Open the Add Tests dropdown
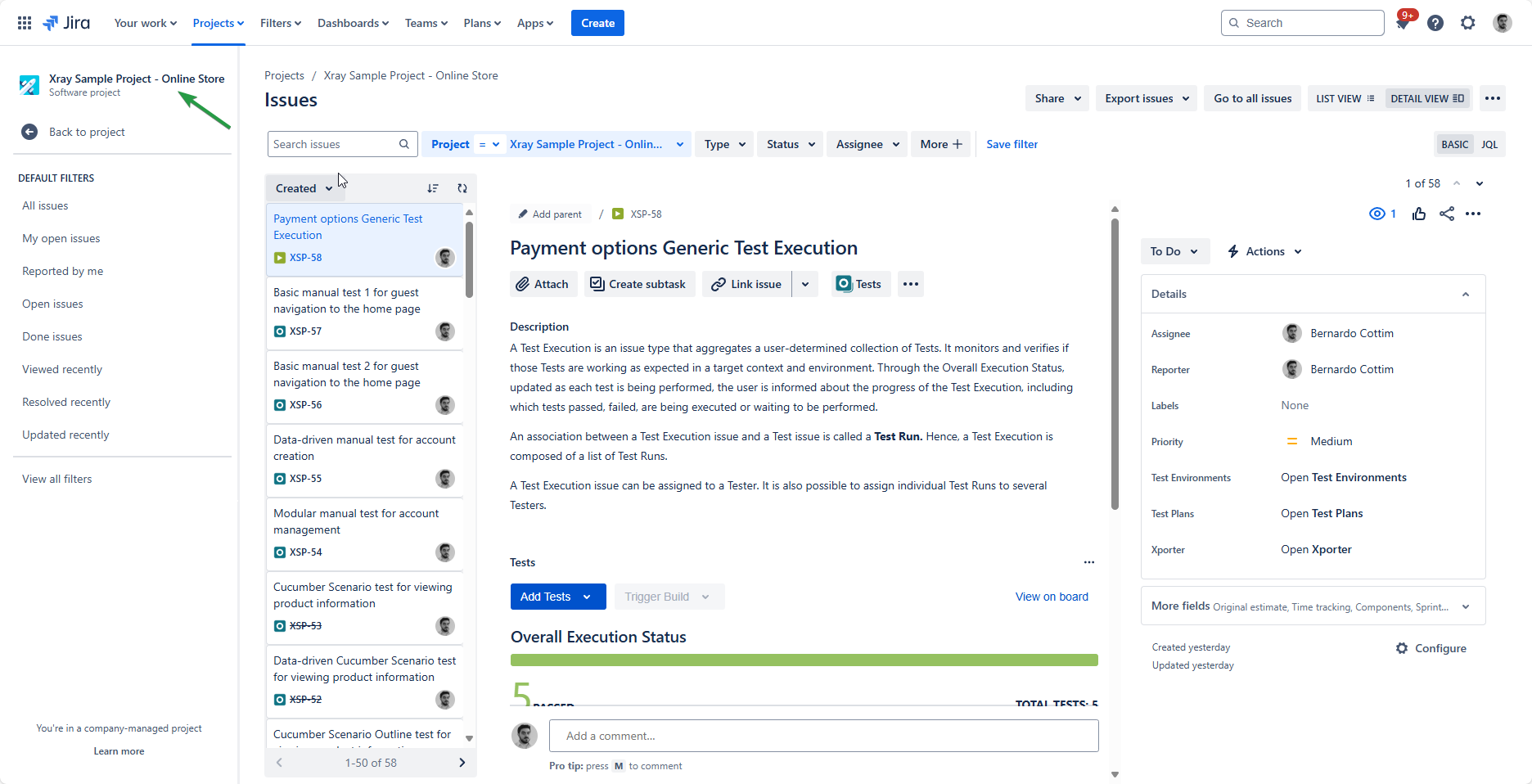1532x784 pixels. pyautogui.click(x=558, y=597)
